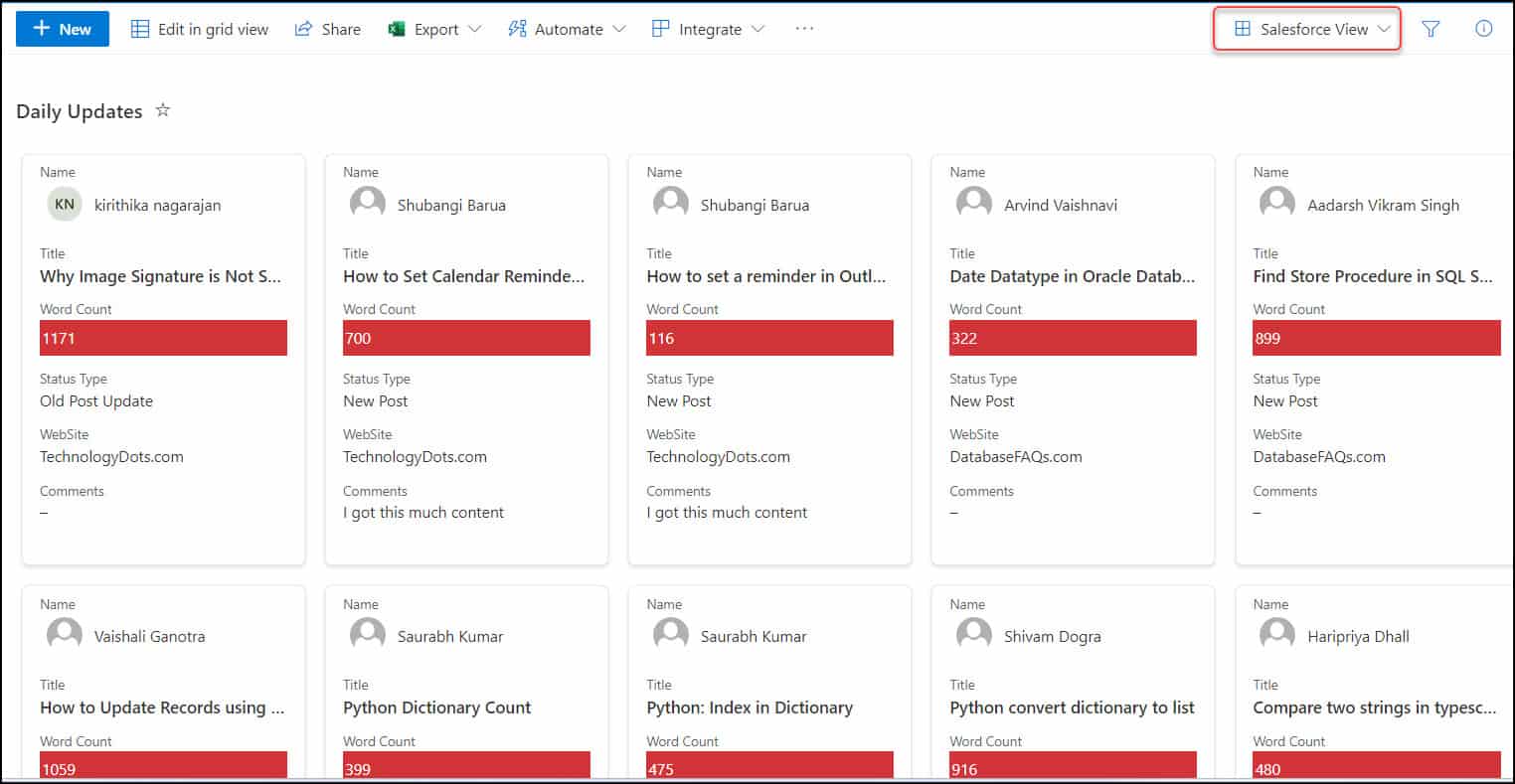The width and height of the screenshot is (1515, 784).
Task: Click the Automate flow icon
Action: [x=517, y=29]
